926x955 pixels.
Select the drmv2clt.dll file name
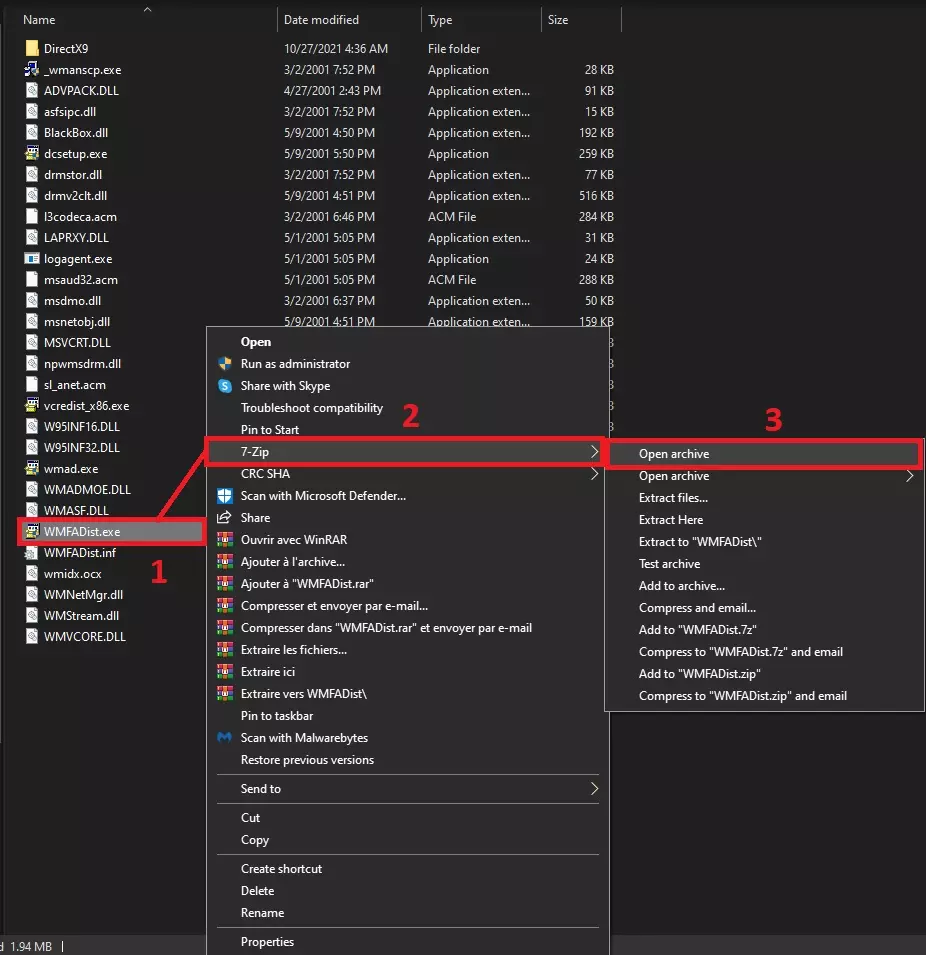(x=75, y=196)
